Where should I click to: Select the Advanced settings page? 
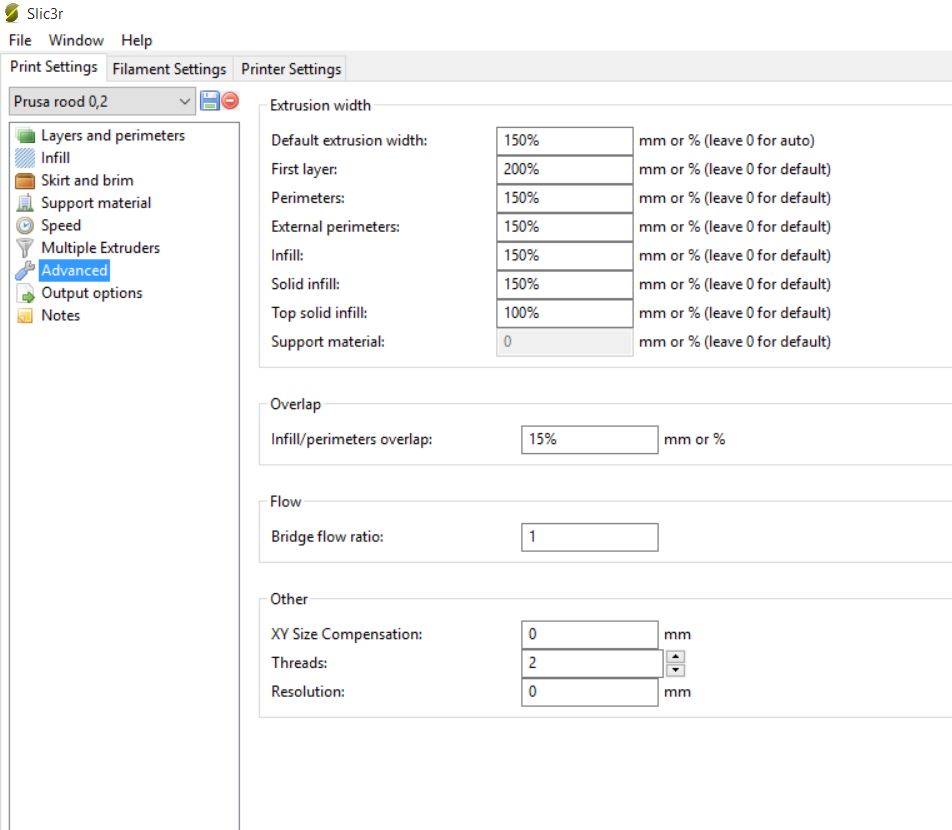[x=74, y=270]
